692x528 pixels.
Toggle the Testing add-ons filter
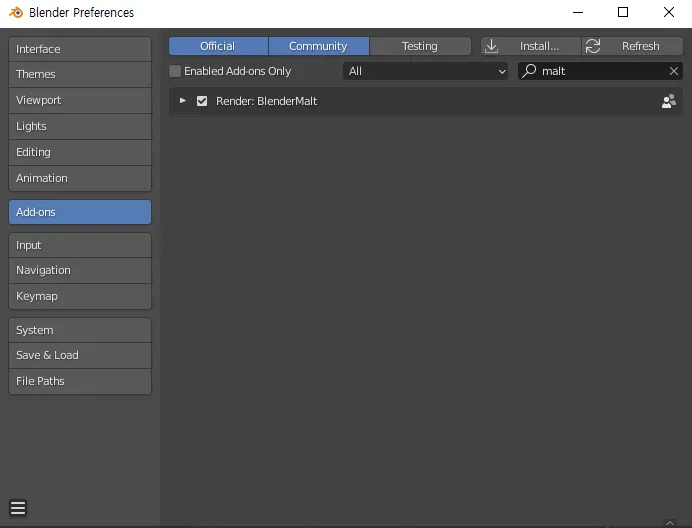pyautogui.click(x=420, y=46)
